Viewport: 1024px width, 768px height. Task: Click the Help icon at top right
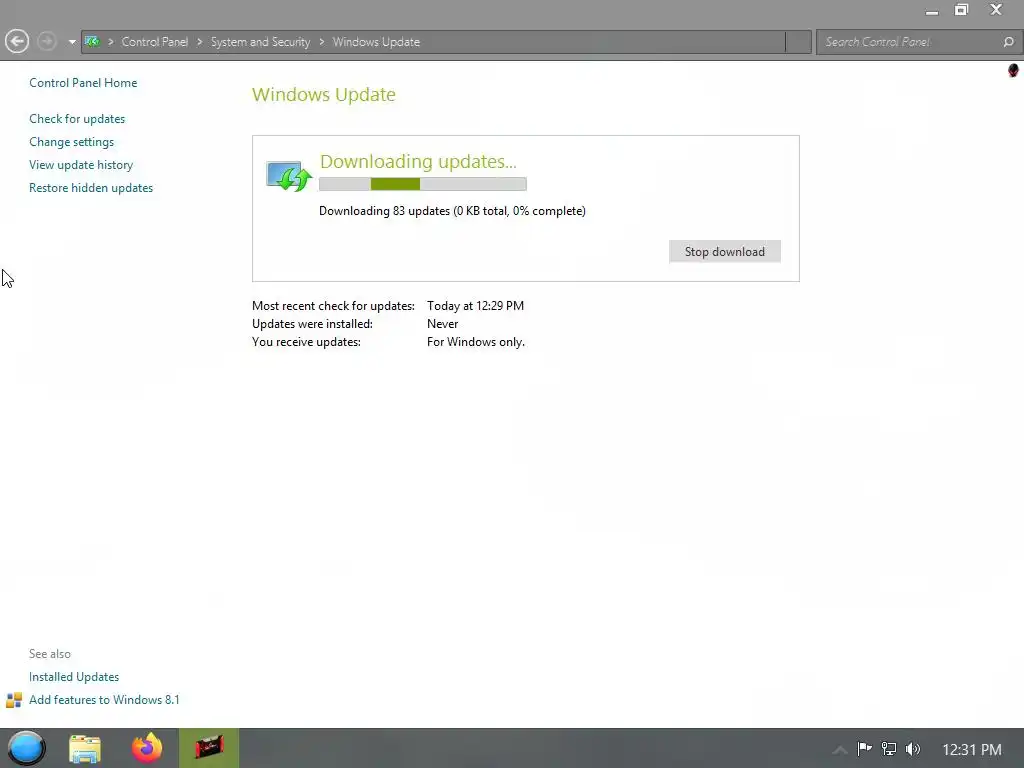coord(1013,70)
